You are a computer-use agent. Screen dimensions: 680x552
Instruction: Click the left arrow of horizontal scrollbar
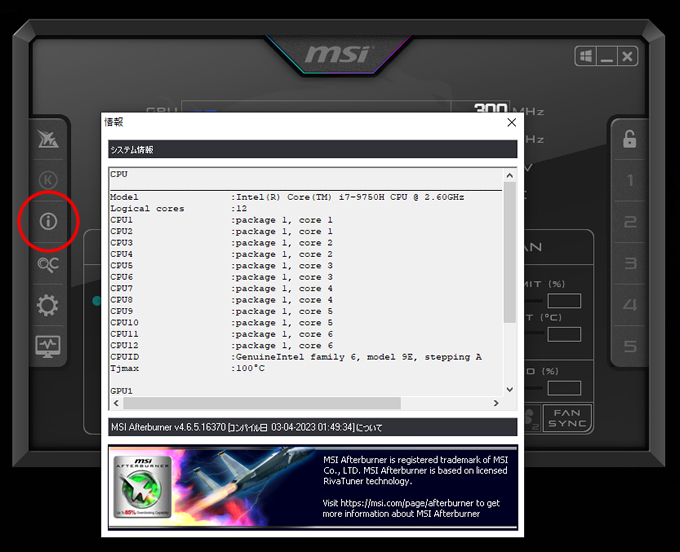coord(116,403)
